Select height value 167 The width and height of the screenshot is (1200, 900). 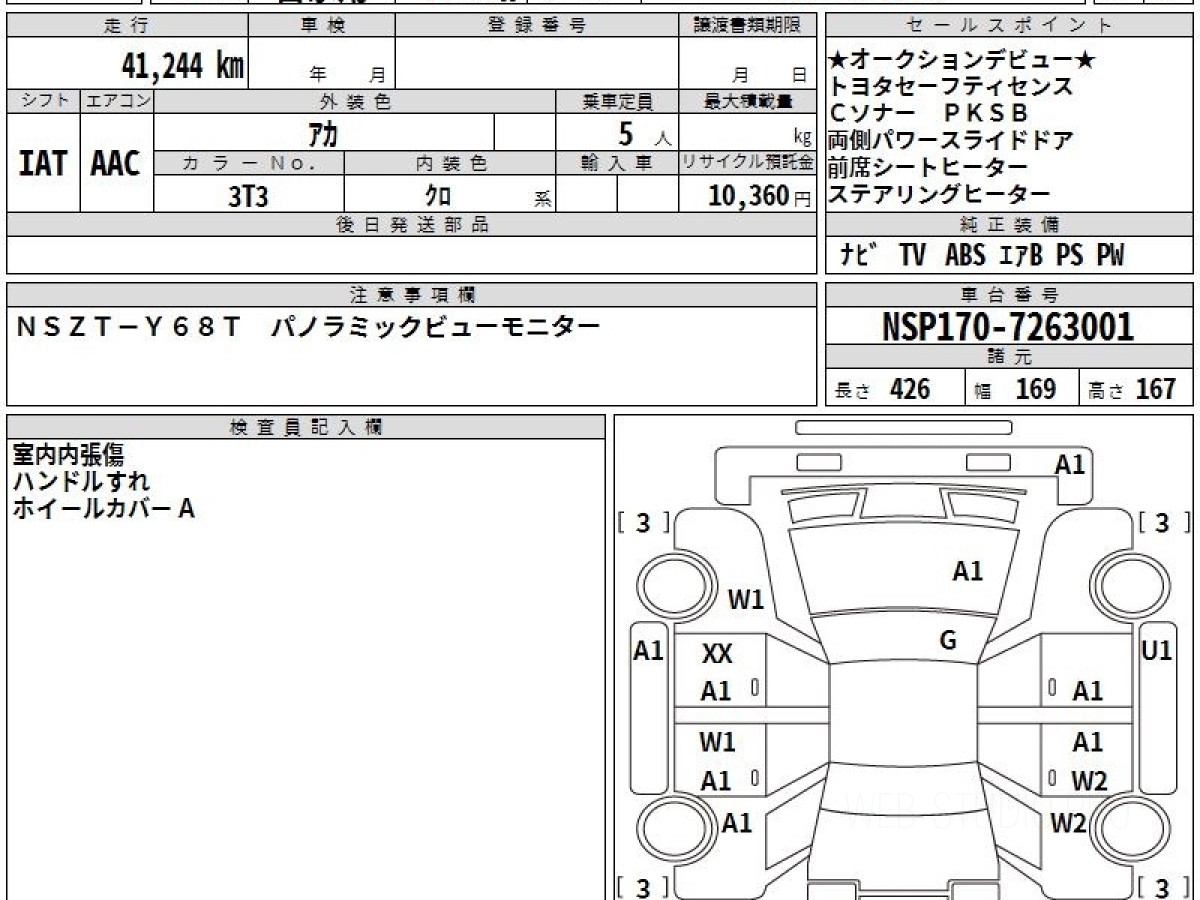tap(1155, 389)
